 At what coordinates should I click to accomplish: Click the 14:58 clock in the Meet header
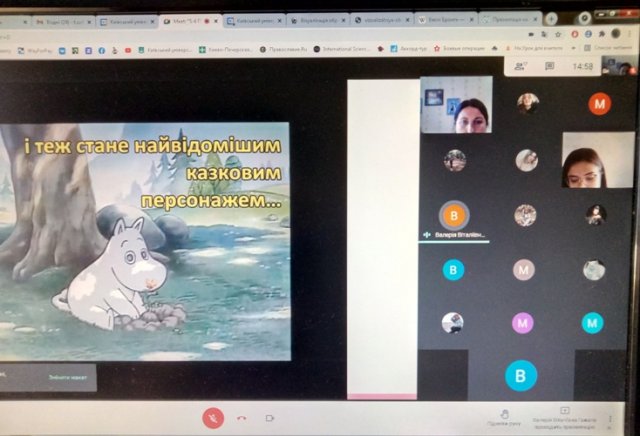(x=582, y=66)
